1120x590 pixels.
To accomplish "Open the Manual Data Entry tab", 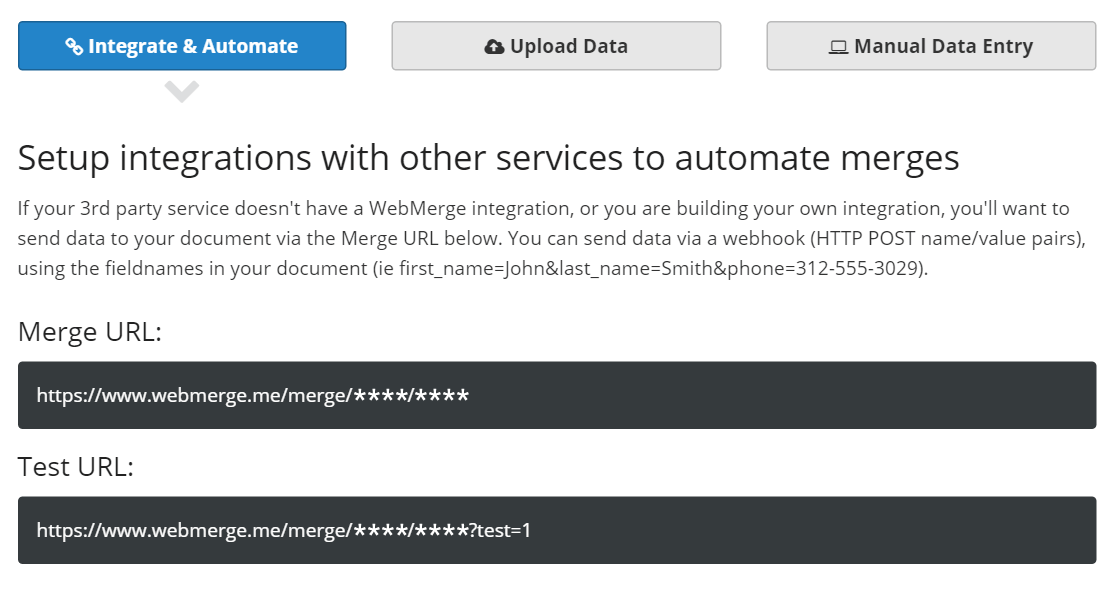I will (x=931, y=46).
